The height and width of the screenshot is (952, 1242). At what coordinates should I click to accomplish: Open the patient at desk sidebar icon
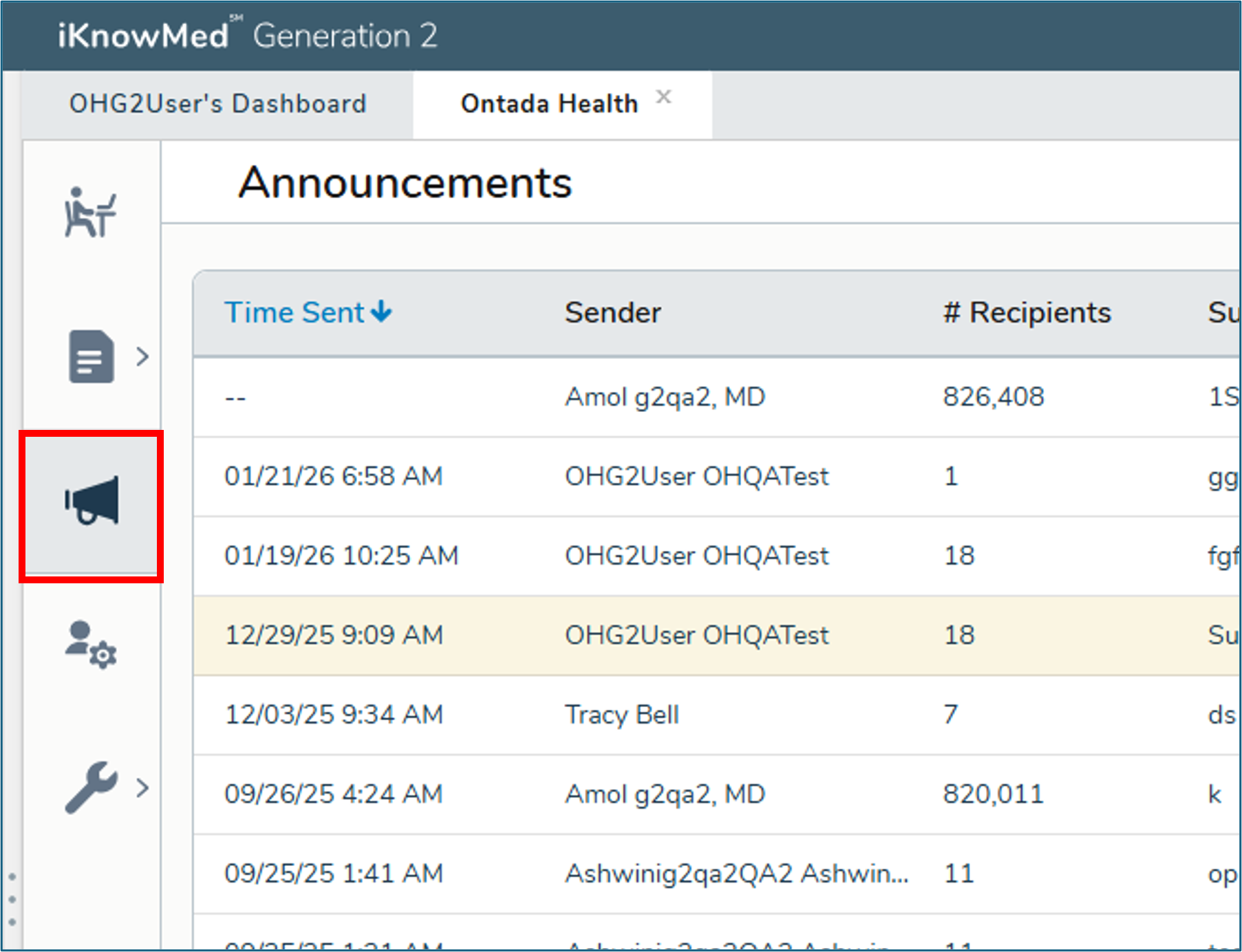coord(90,213)
